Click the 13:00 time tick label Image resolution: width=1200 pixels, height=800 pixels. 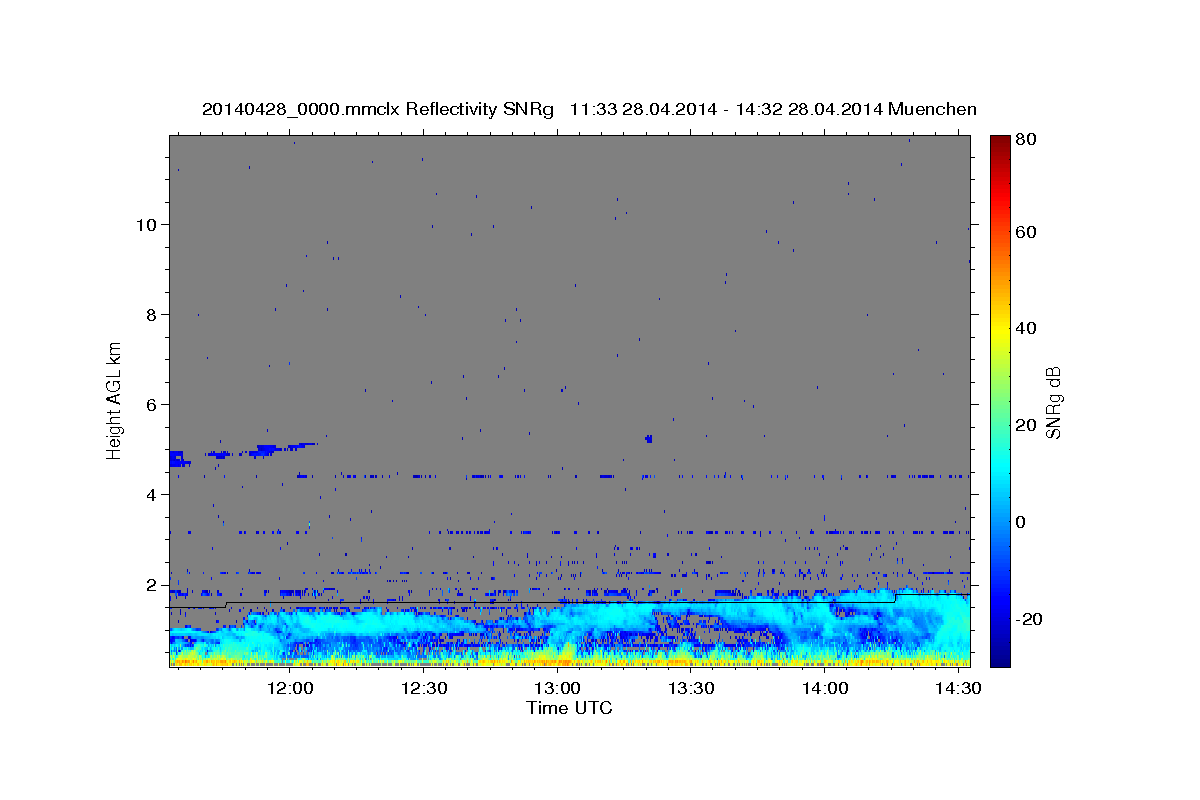[557, 688]
